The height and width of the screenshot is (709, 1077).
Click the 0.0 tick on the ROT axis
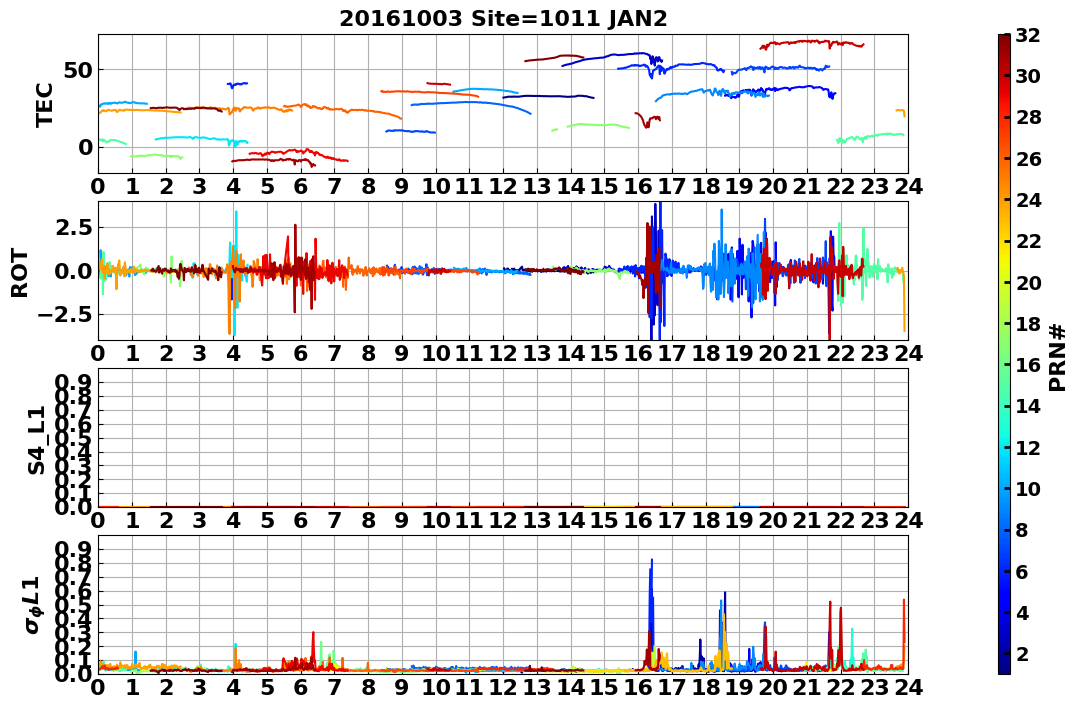tap(73, 271)
